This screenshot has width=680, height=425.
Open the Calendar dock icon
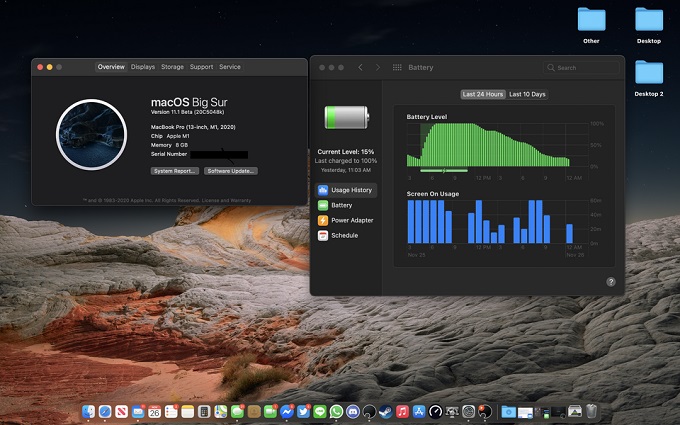point(154,411)
